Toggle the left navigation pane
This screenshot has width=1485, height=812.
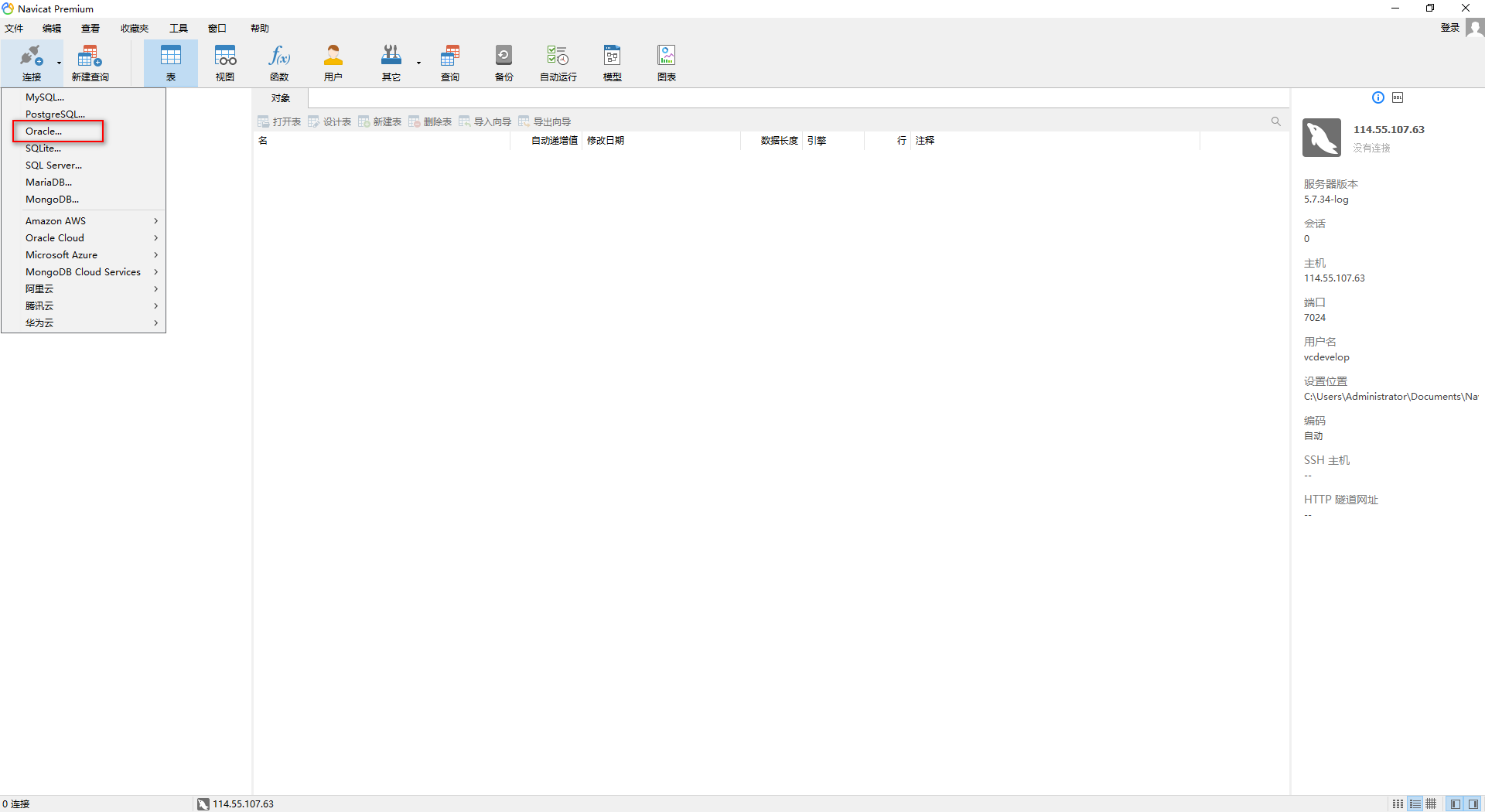click(1456, 804)
